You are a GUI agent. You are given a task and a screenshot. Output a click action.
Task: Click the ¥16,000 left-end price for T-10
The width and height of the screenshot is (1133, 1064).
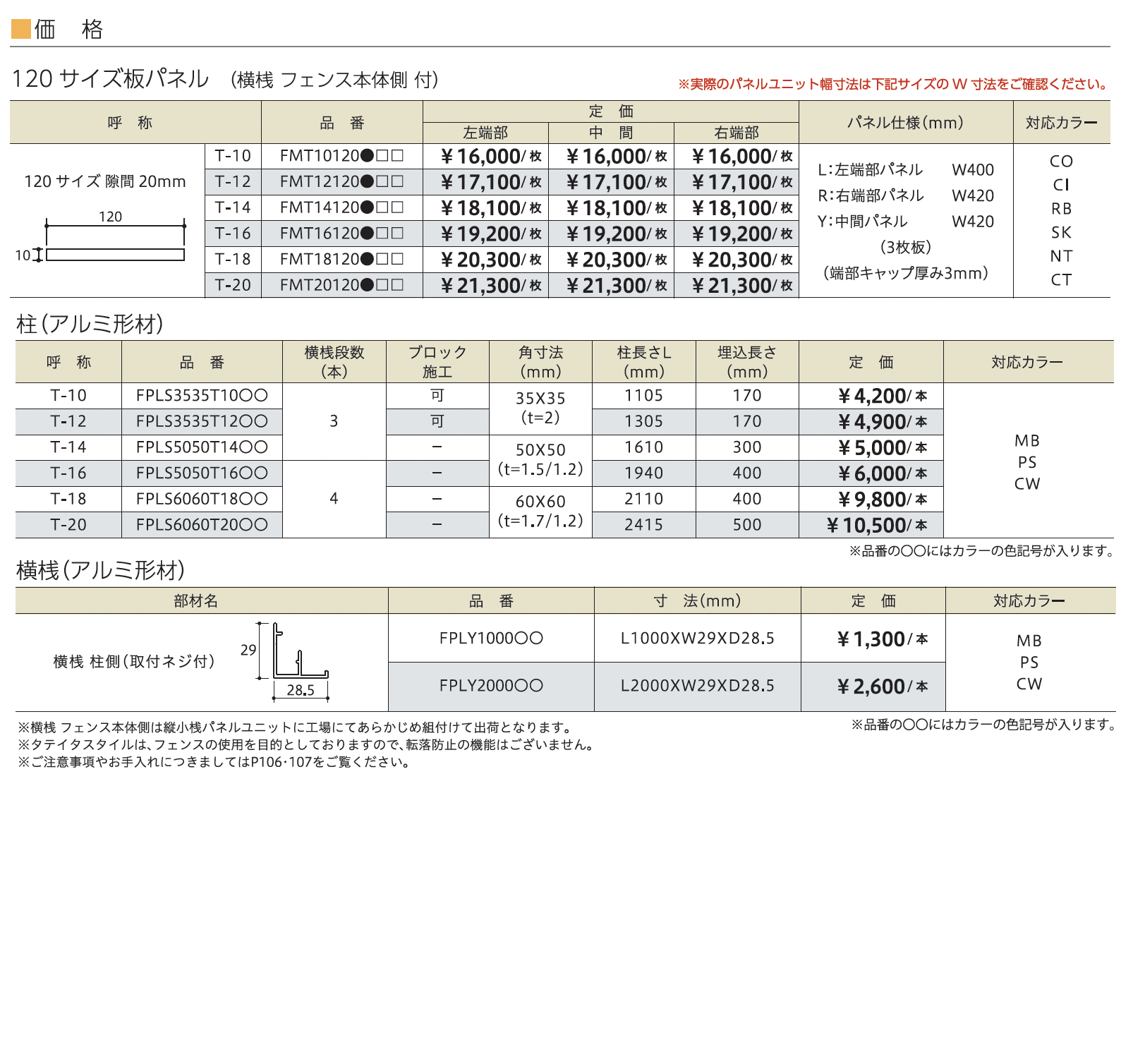(x=491, y=157)
